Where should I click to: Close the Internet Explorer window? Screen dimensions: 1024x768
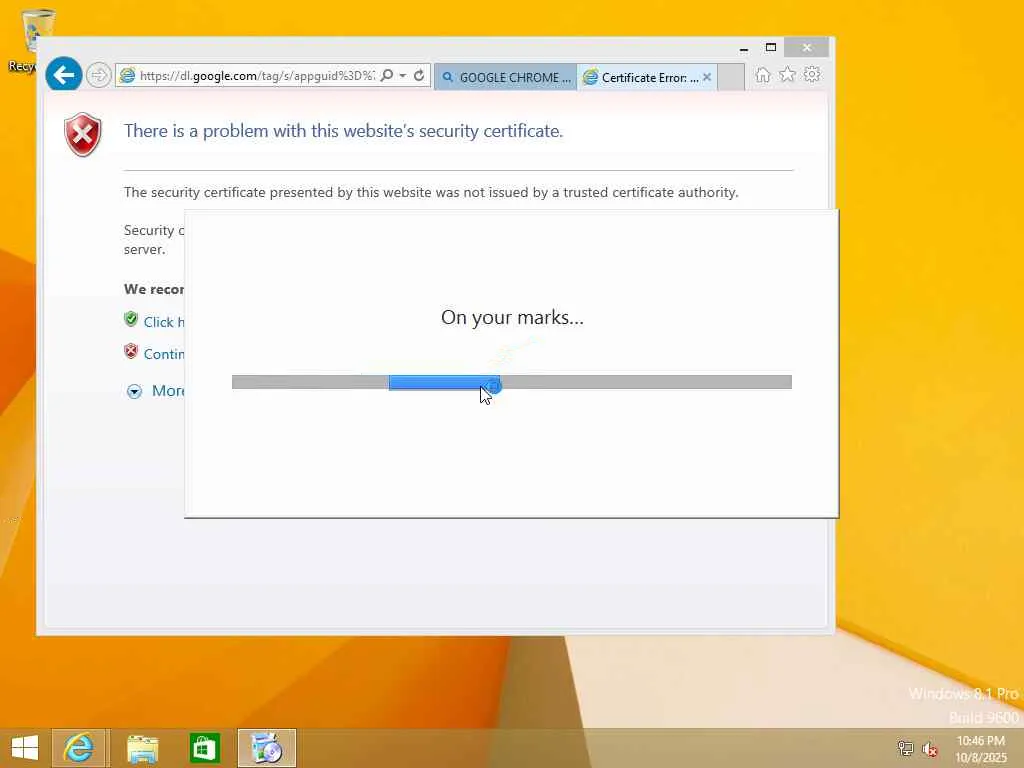click(807, 48)
